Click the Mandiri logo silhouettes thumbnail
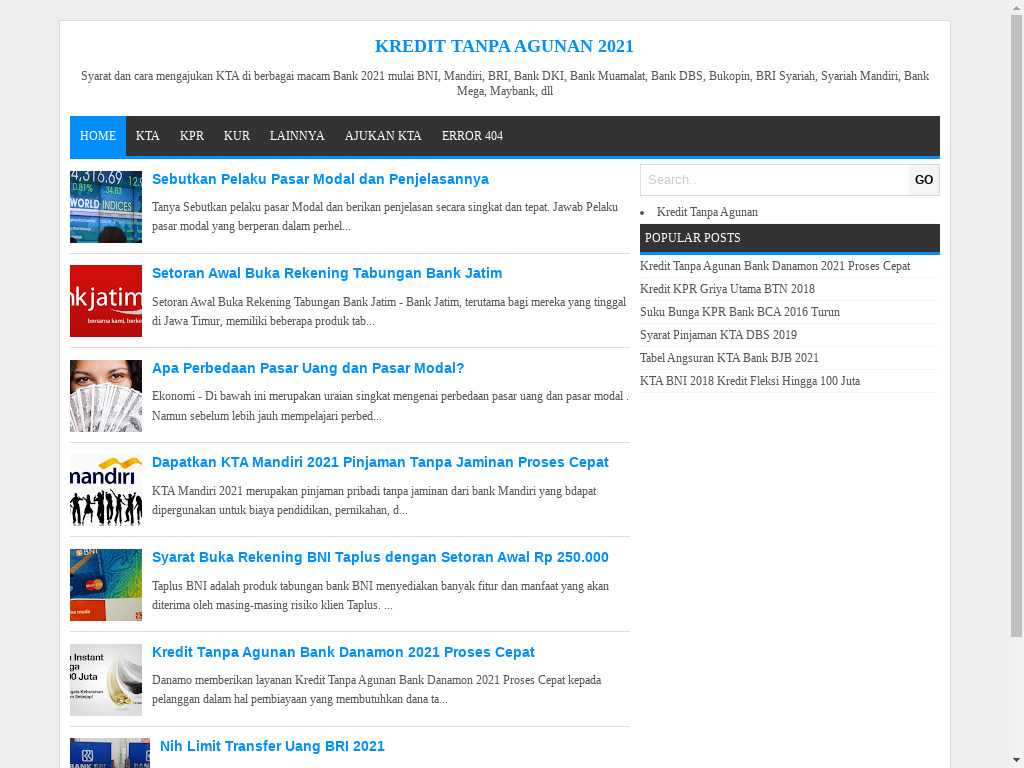This screenshot has width=1024, height=768. tap(106, 490)
